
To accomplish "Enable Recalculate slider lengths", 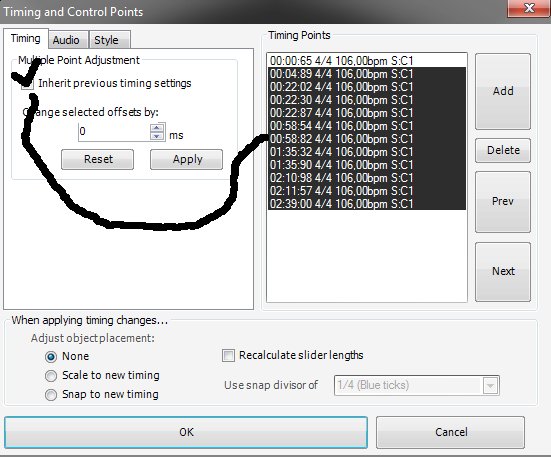I will pos(228,355).
